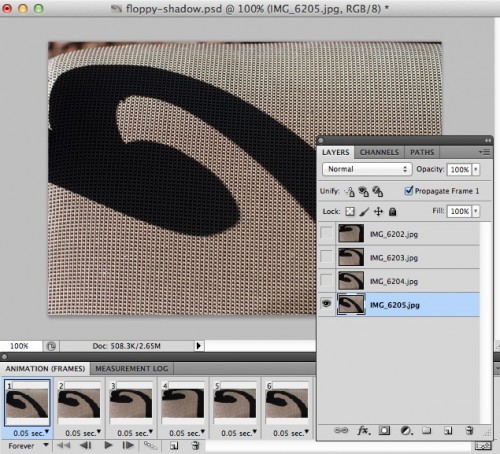Open the Normal blend mode dropdown
This screenshot has height=454, width=500.
pos(367,169)
